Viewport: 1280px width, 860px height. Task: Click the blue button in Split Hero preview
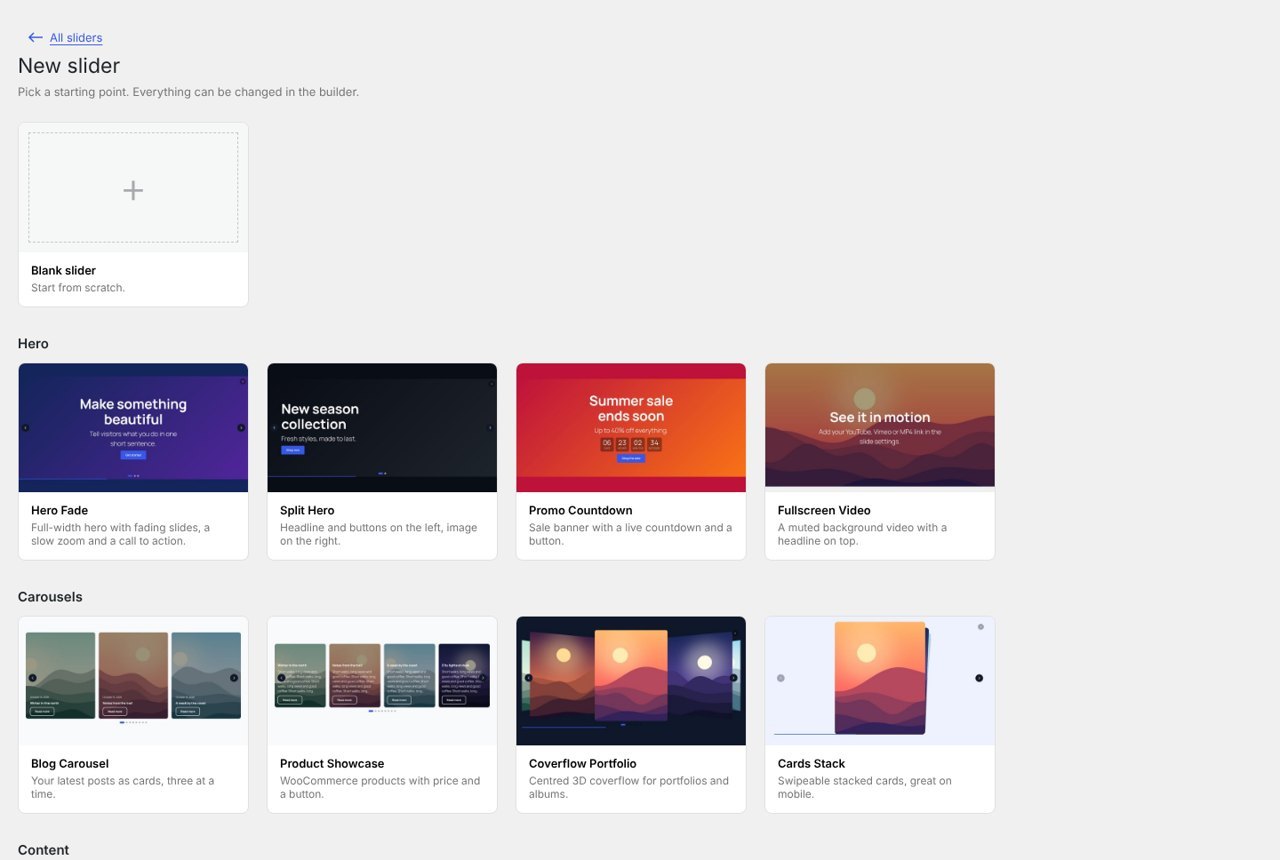[293, 451]
